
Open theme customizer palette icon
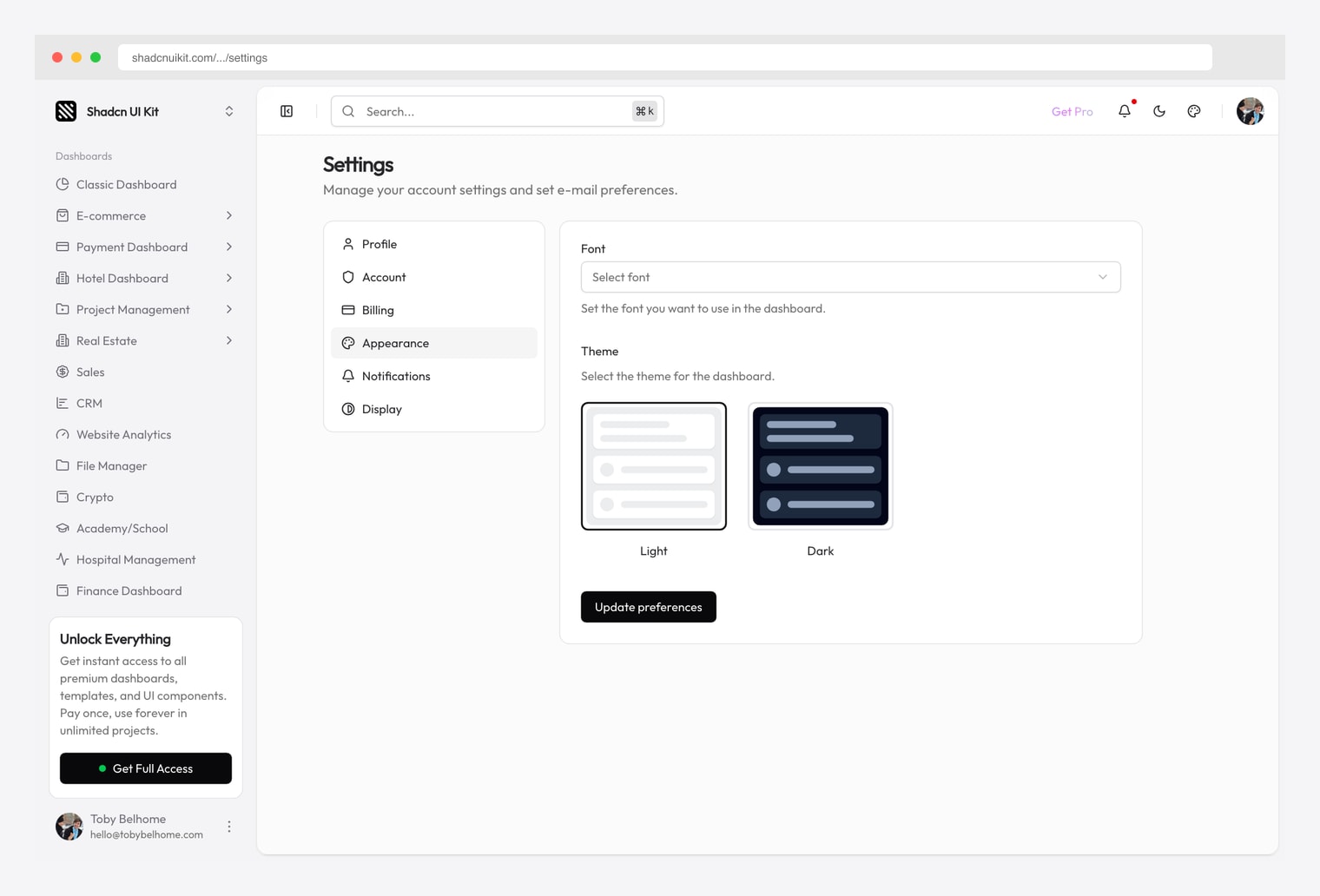(x=1194, y=111)
